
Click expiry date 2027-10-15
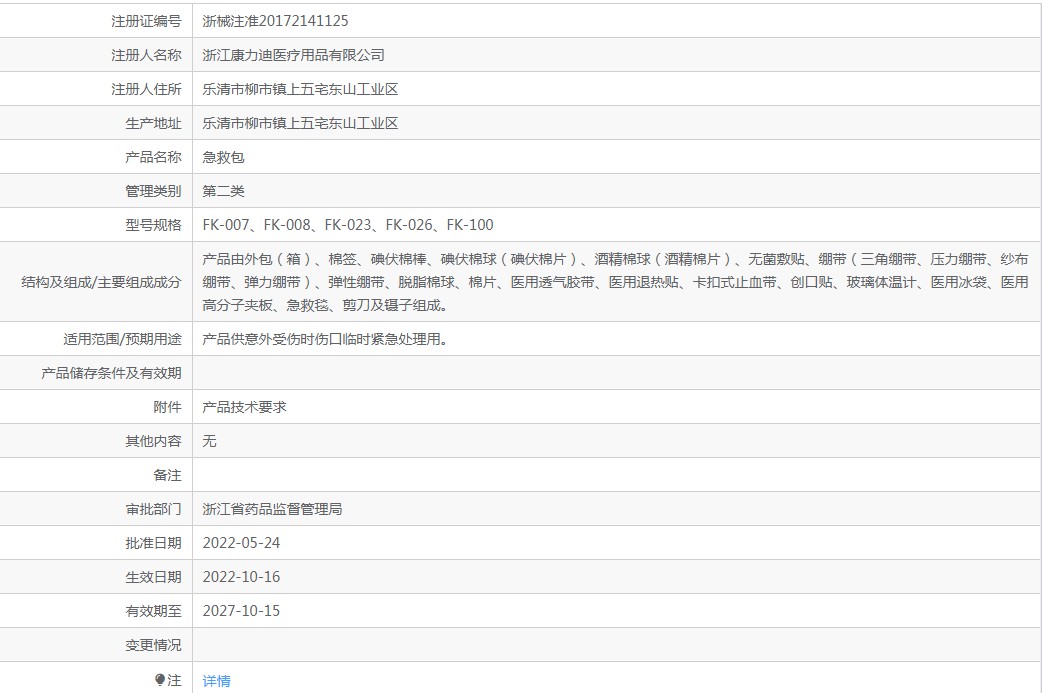coord(242,611)
